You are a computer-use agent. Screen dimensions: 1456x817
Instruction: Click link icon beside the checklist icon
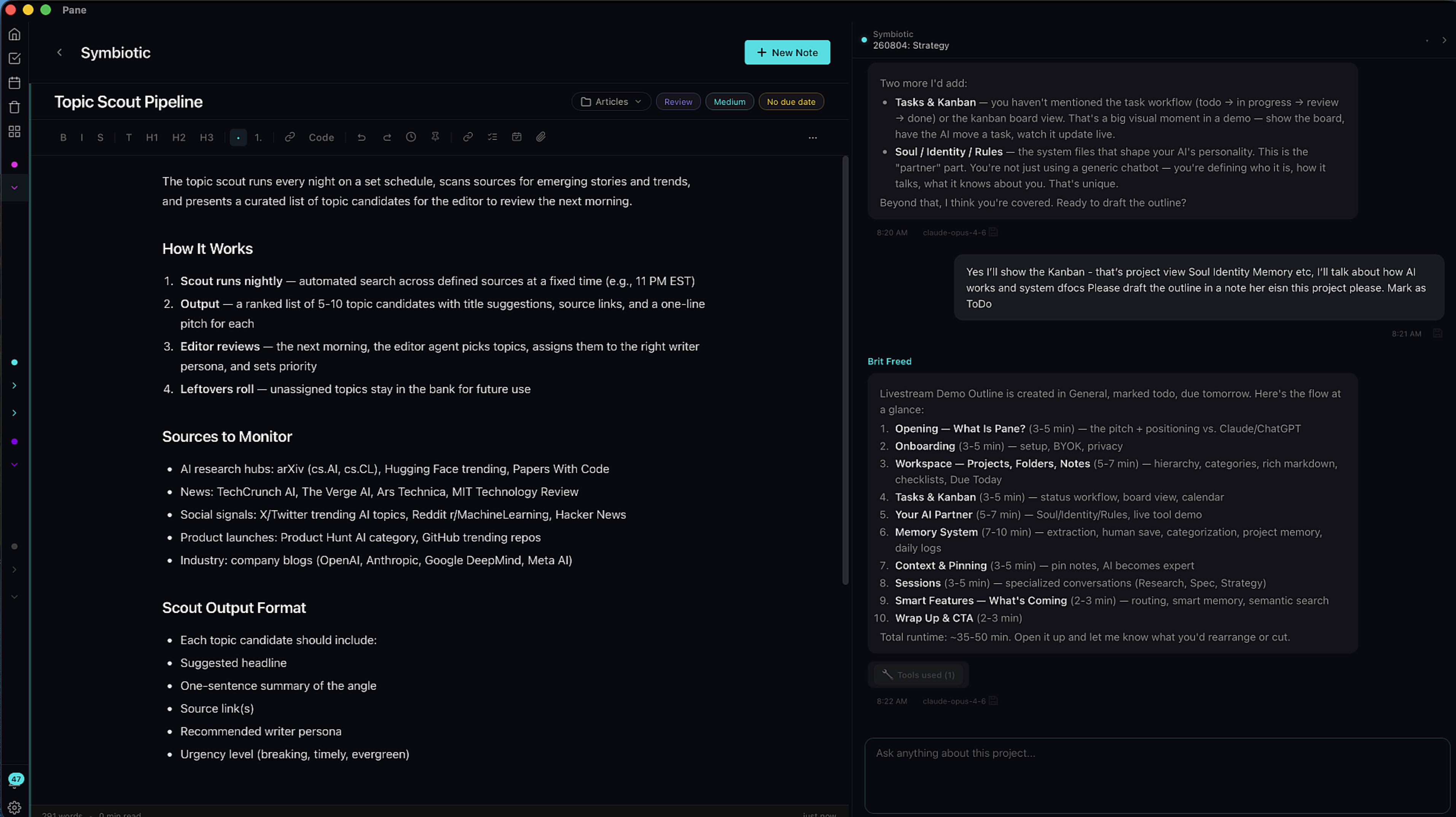468,137
